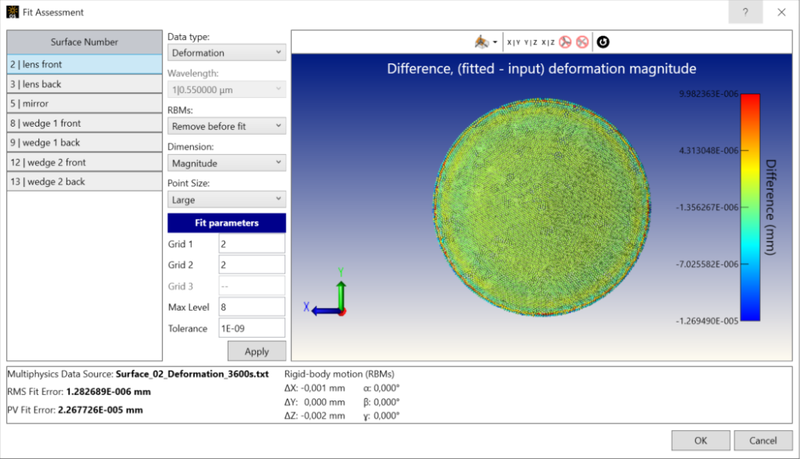Reset the view with the black circular icon
The width and height of the screenshot is (800, 459).
tap(603, 42)
